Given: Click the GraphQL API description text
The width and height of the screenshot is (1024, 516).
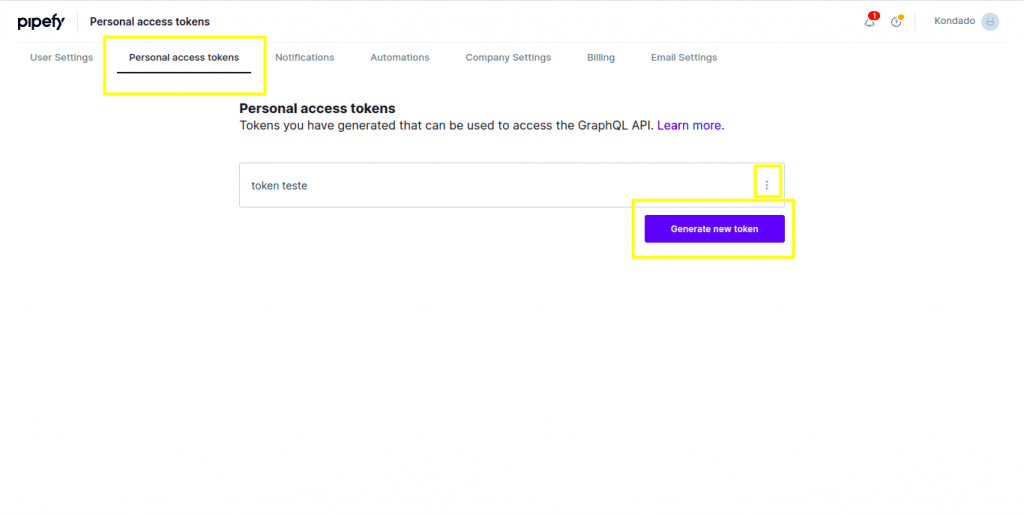Looking at the screenshot, I should coord(446,126).
